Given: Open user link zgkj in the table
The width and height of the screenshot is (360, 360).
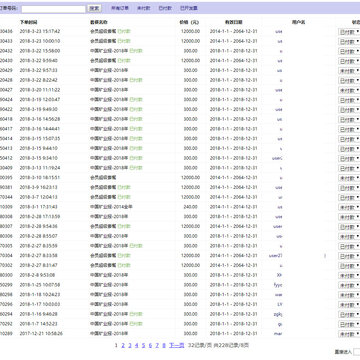Looking at the screenshot, I should point(278,314).
